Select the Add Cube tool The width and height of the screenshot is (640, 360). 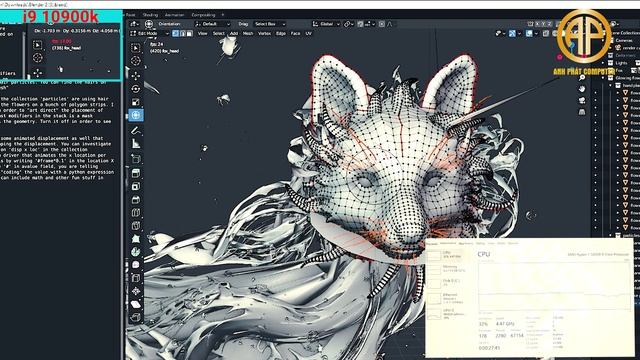136,159
